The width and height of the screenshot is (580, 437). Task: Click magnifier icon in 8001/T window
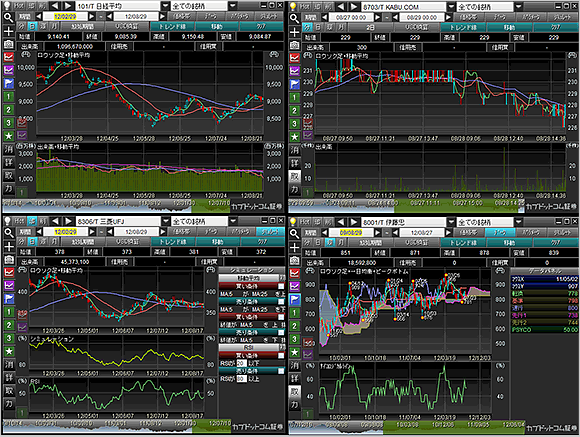[294, 233]
